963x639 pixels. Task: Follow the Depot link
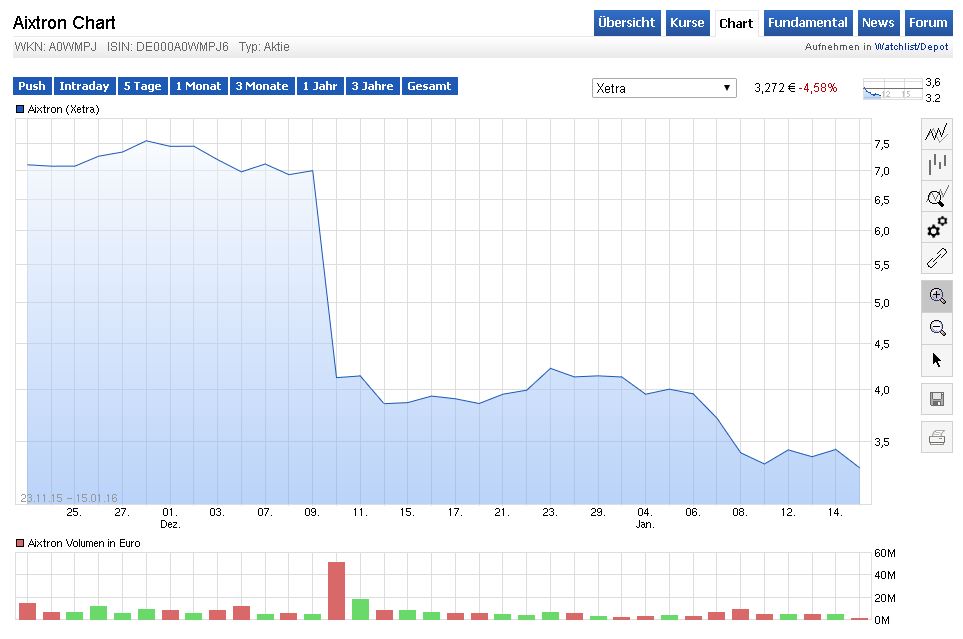tap(934, 47)
